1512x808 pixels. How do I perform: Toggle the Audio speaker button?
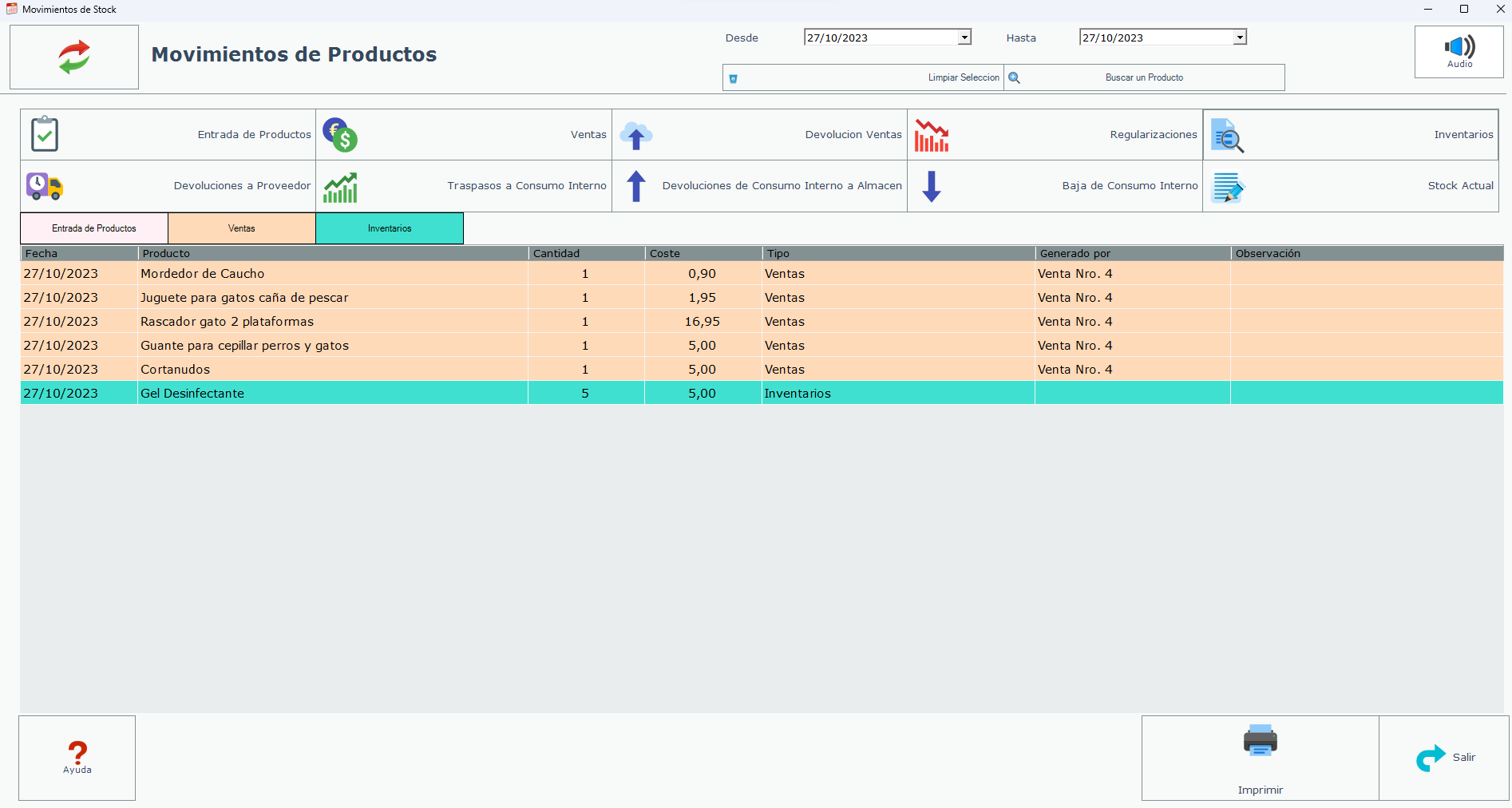[1459, 51]
